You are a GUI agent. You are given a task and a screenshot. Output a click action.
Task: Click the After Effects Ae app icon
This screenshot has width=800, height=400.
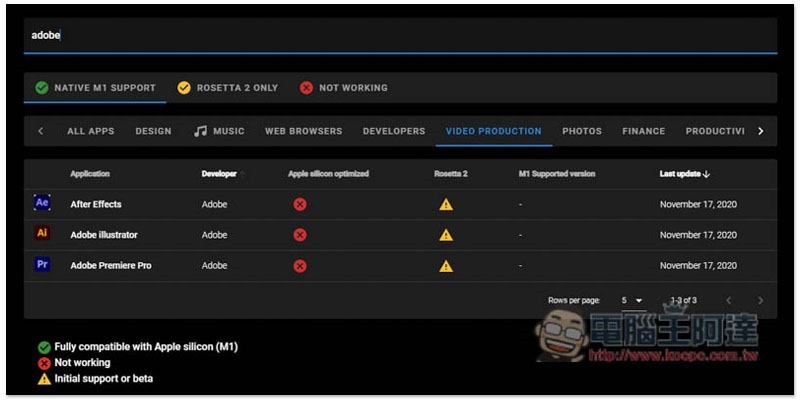[x=42, y=203]
